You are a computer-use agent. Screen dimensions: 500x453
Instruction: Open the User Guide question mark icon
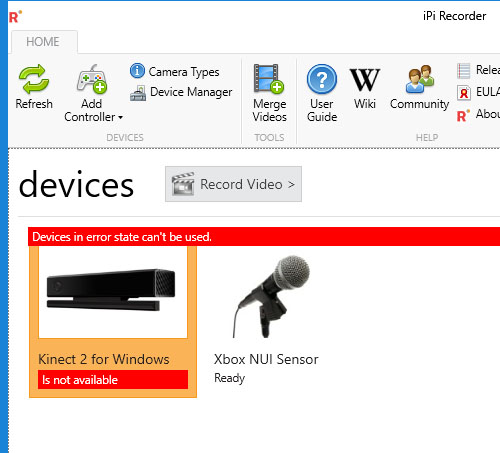(322, 79)
